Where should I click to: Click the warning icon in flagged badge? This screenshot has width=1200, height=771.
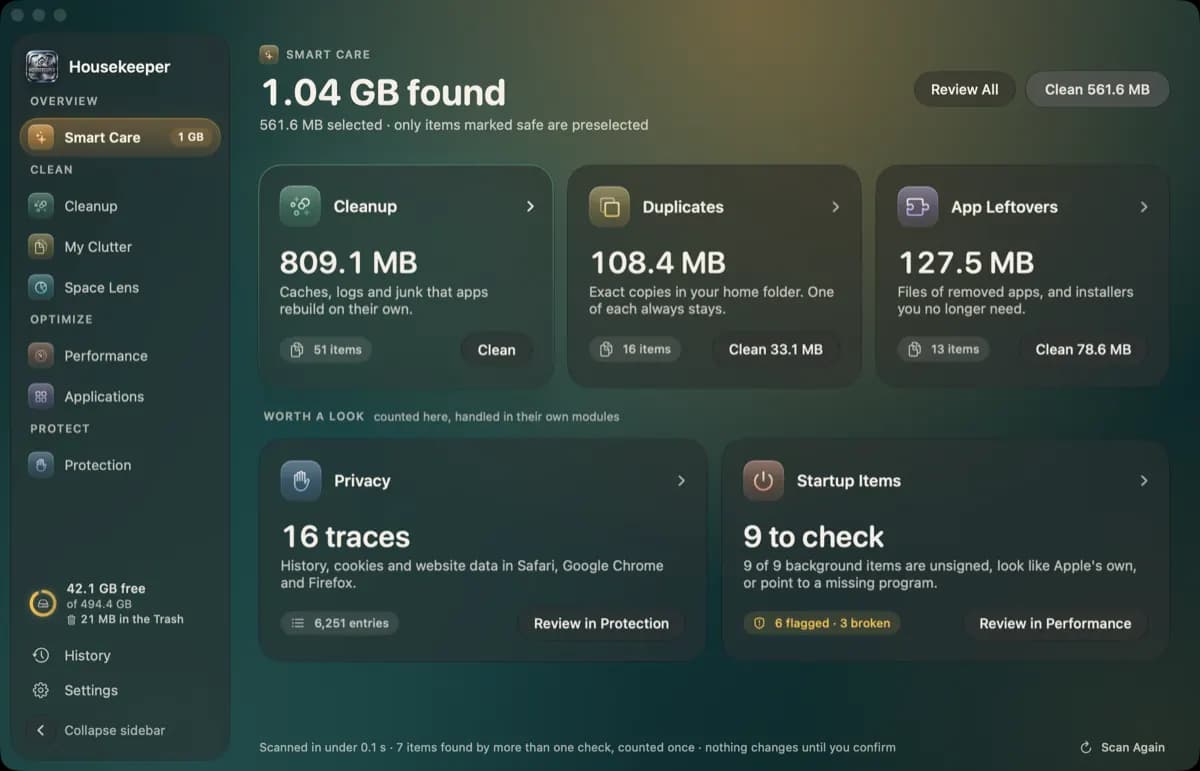click(x=759, y=623)
